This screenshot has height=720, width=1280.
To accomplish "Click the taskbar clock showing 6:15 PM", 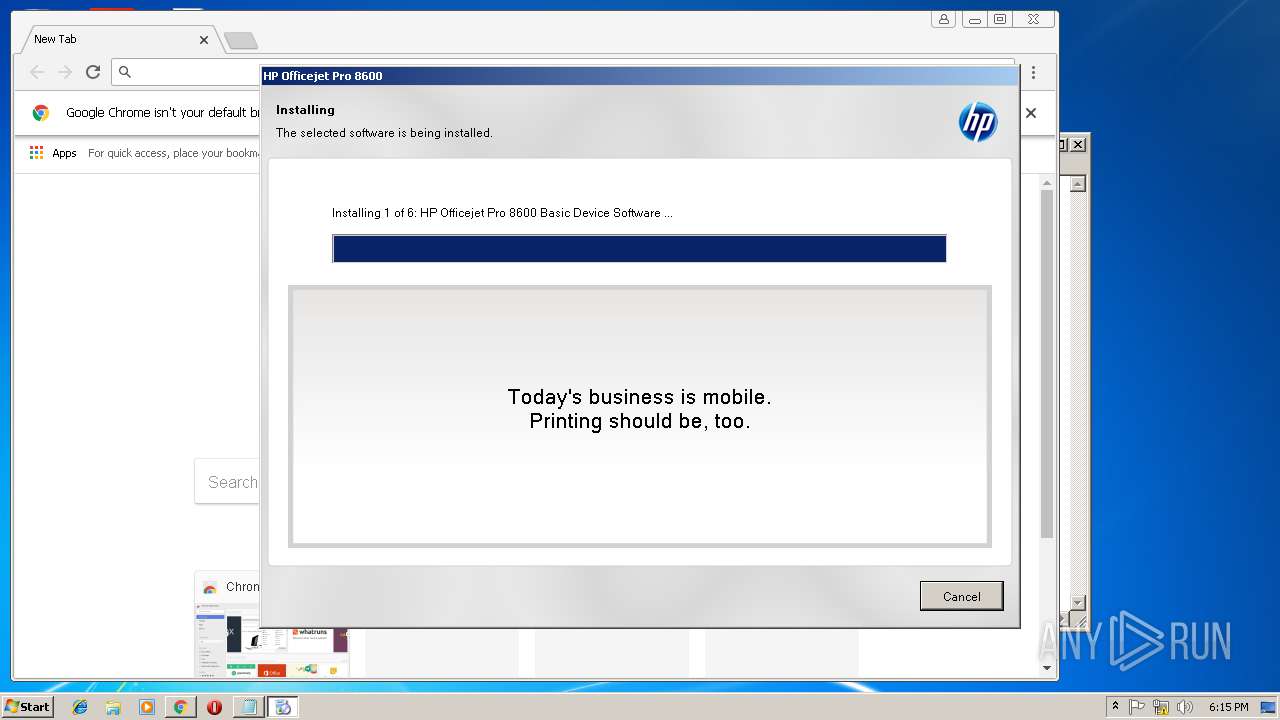I will [x=1228, y=707].
